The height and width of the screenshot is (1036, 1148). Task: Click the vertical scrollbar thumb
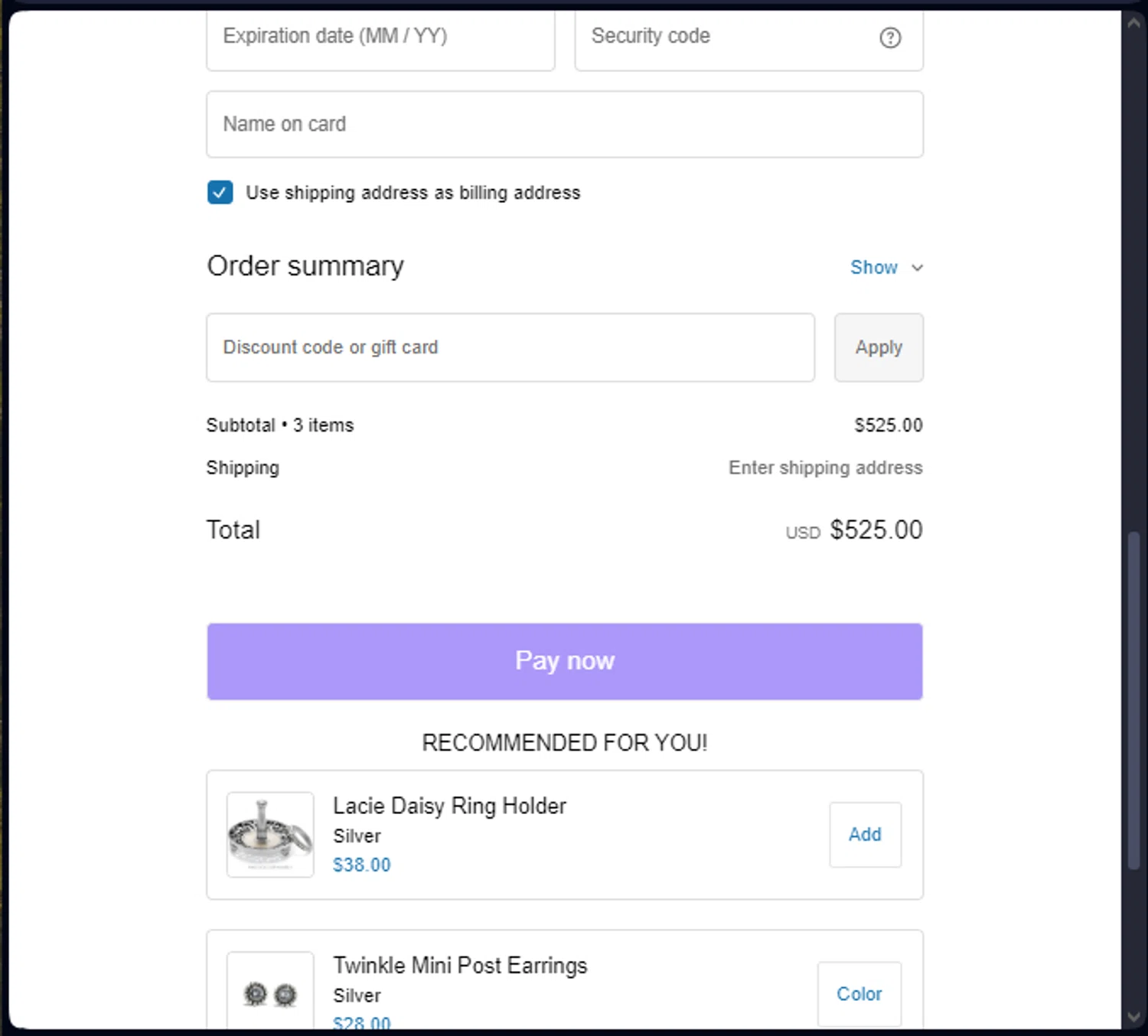1133,700
